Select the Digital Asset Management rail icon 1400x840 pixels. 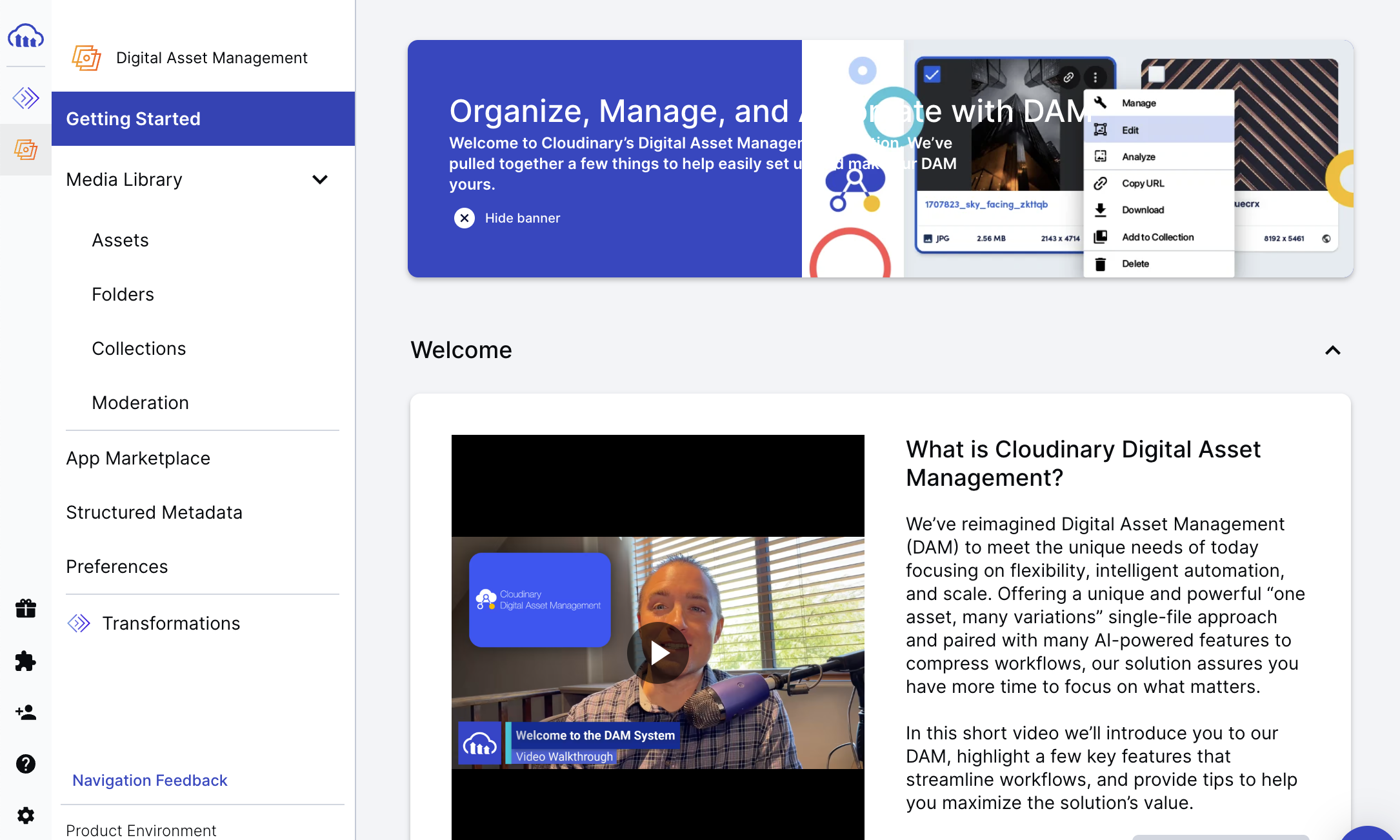(x=26, y=150)
